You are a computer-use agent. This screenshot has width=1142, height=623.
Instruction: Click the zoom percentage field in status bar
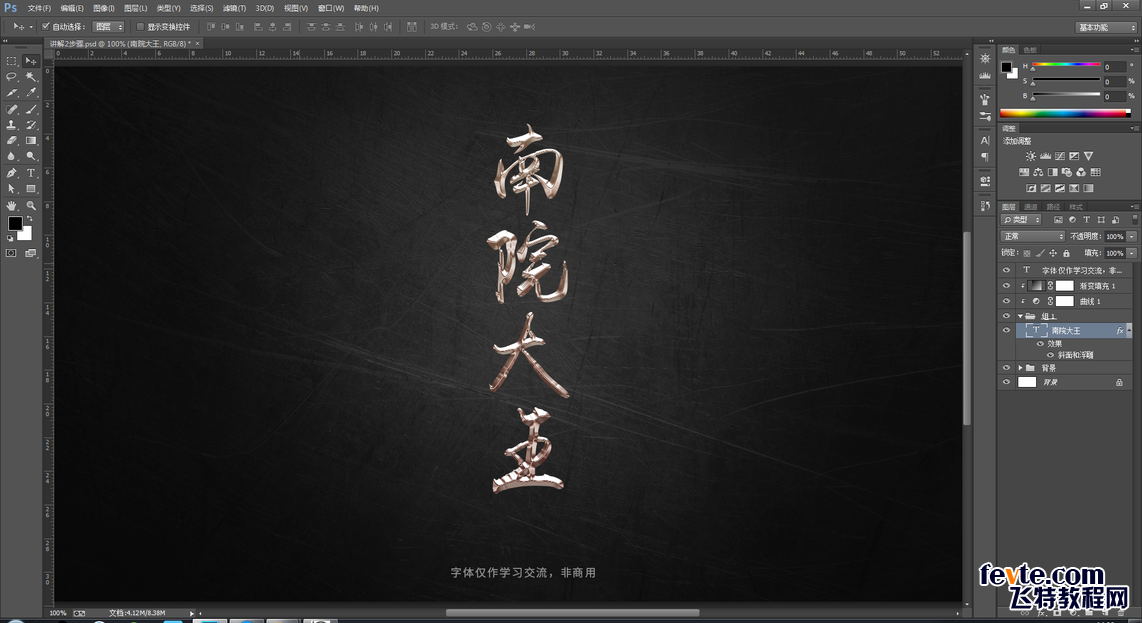58,613
